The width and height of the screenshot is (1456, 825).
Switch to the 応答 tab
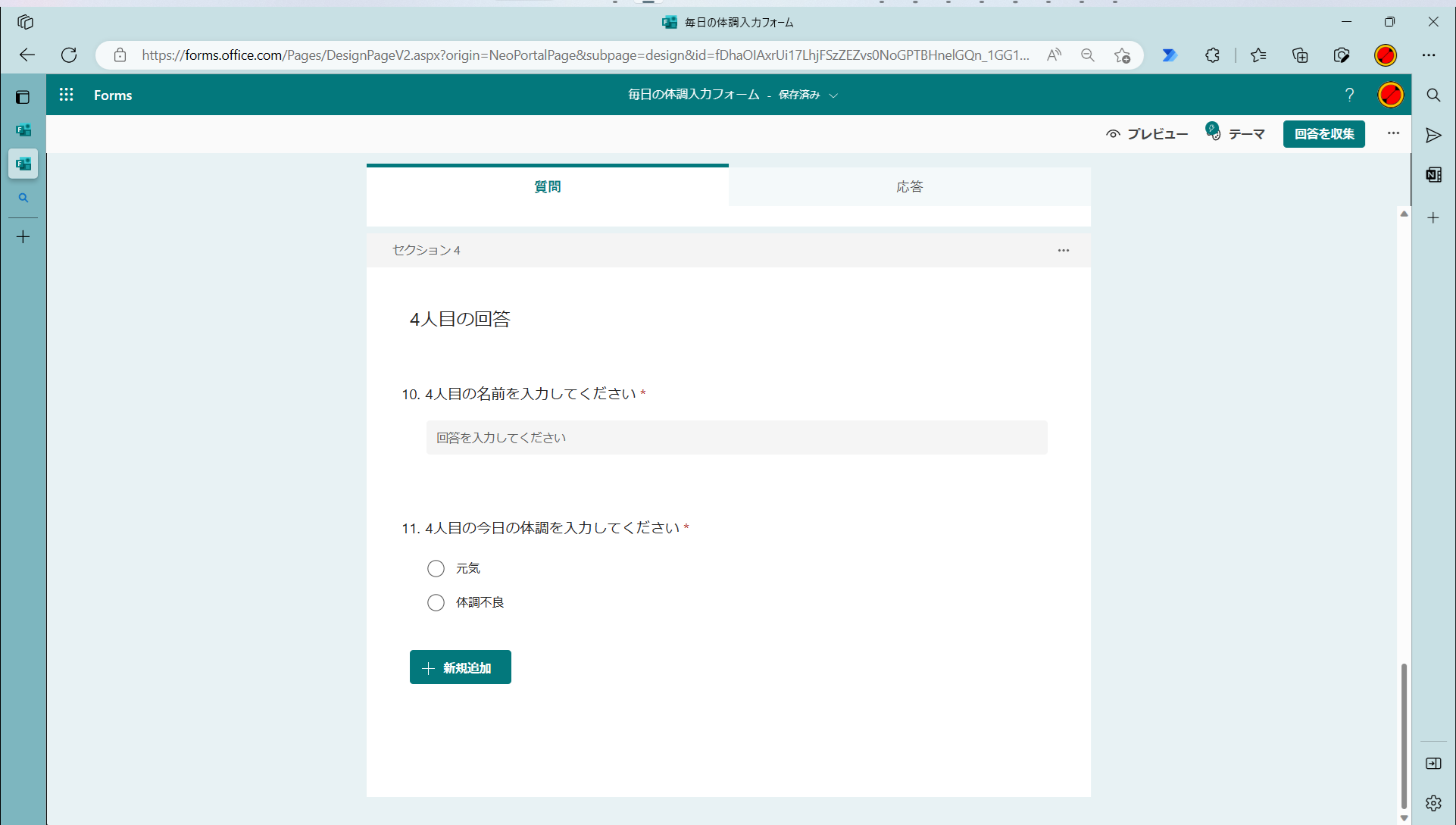click(x=909, y=186)
